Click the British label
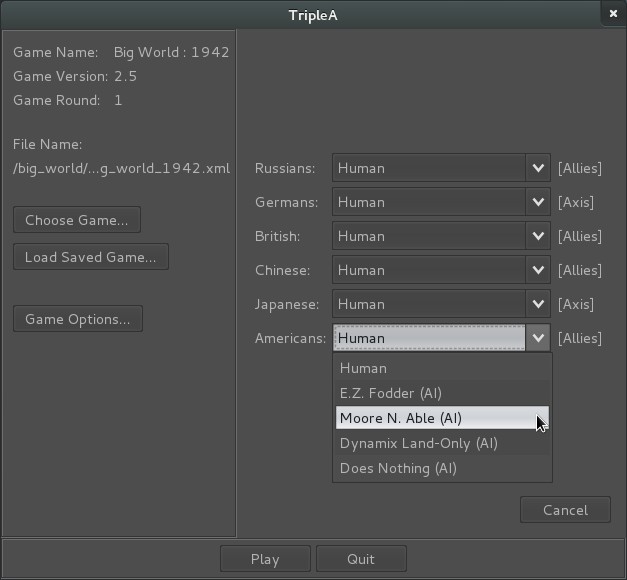 [278, 236]
